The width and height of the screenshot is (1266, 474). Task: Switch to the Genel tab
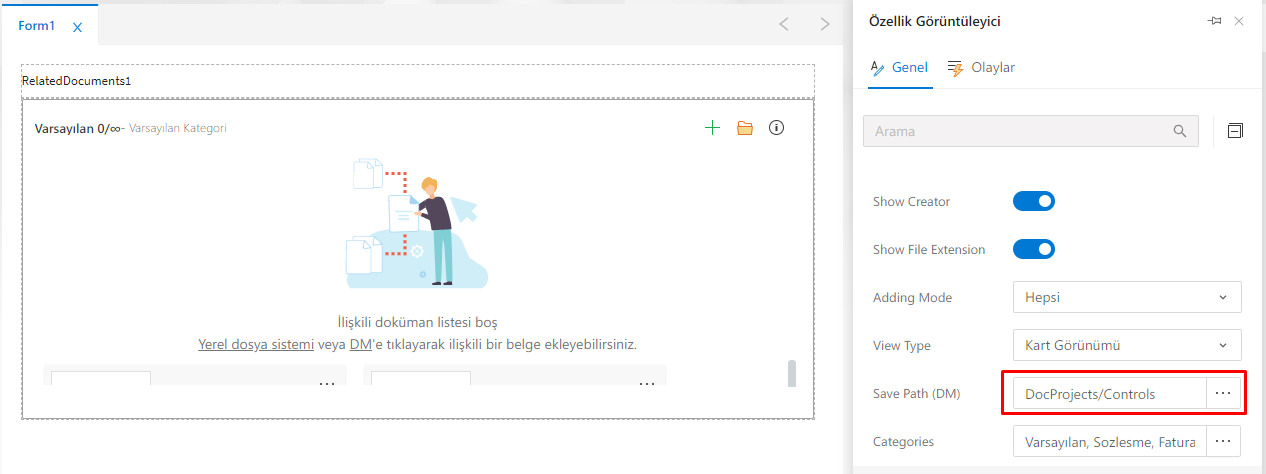900,68
